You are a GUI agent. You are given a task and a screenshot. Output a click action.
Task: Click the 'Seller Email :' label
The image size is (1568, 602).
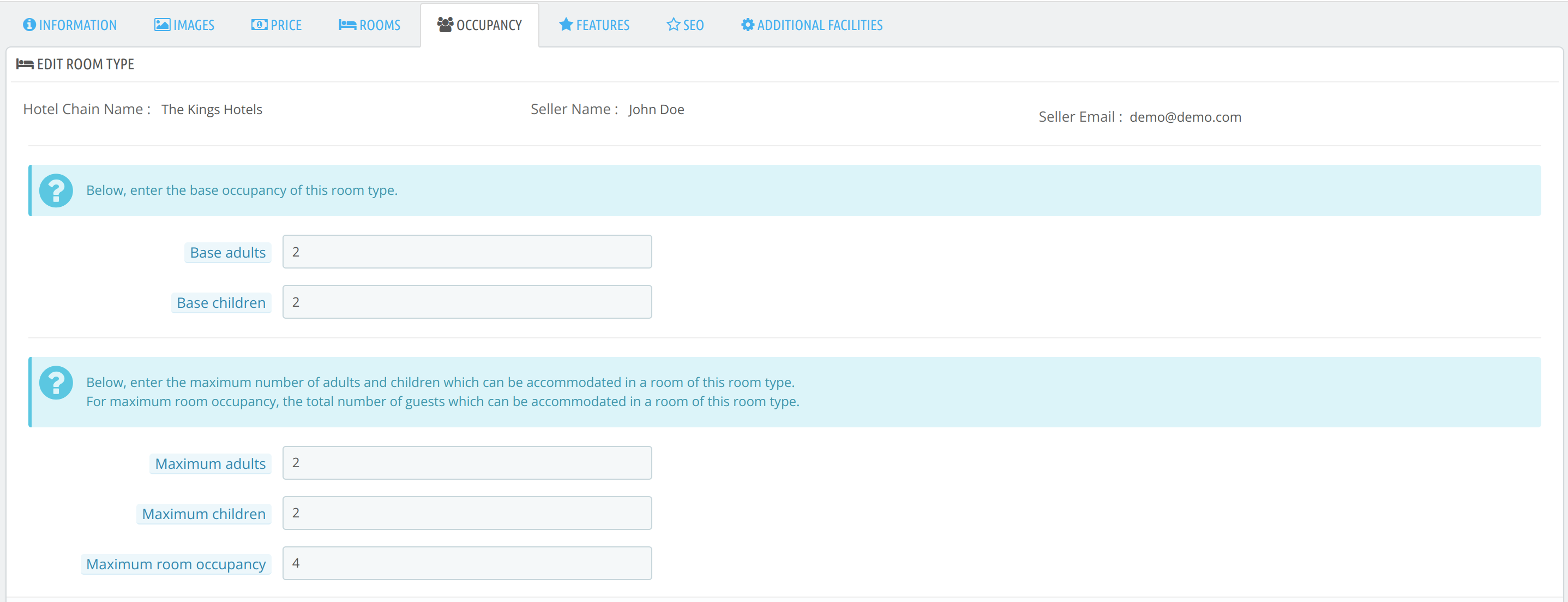[1080, 117]
